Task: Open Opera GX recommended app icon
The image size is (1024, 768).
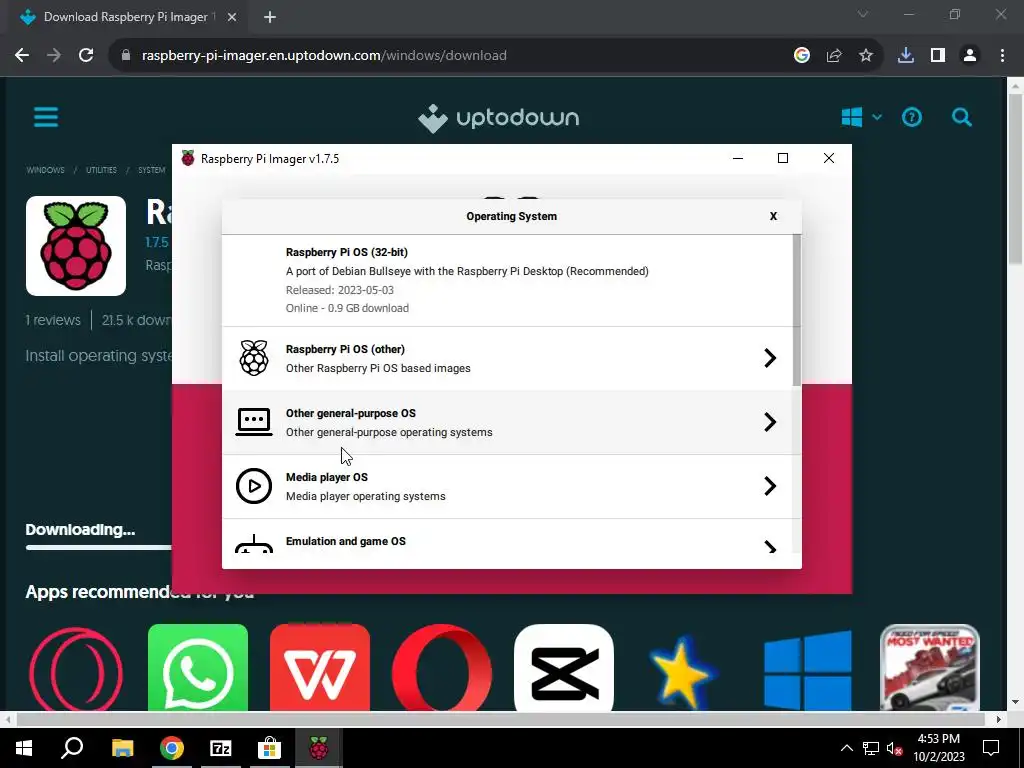Action: coord(76,668)
